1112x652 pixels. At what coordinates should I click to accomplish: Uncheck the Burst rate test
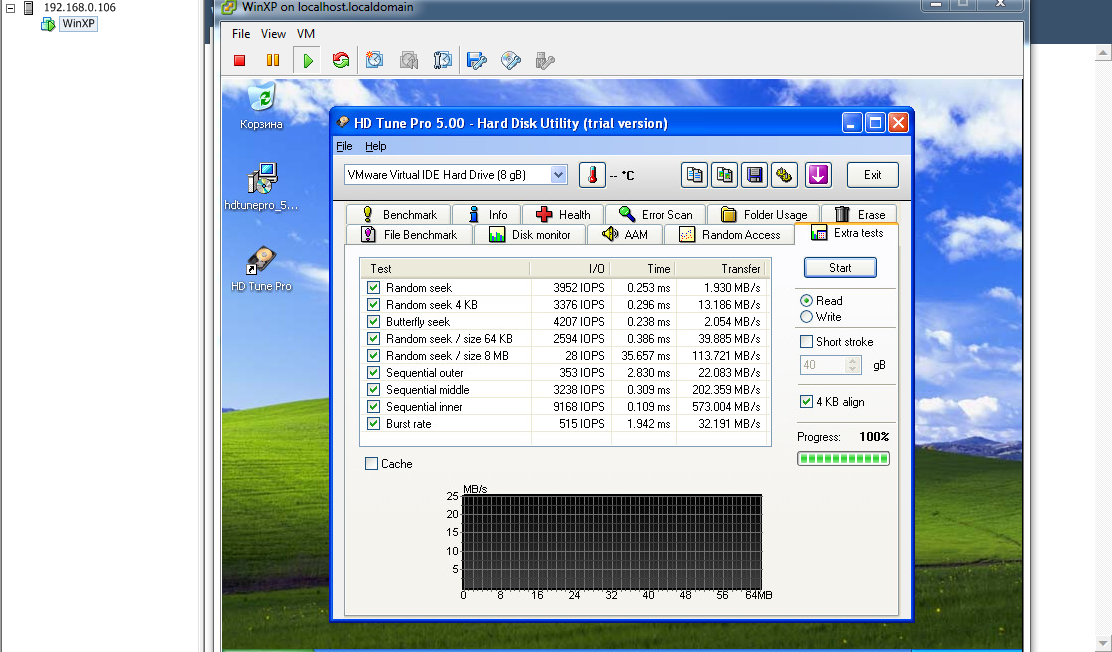[x=374, y=424]
